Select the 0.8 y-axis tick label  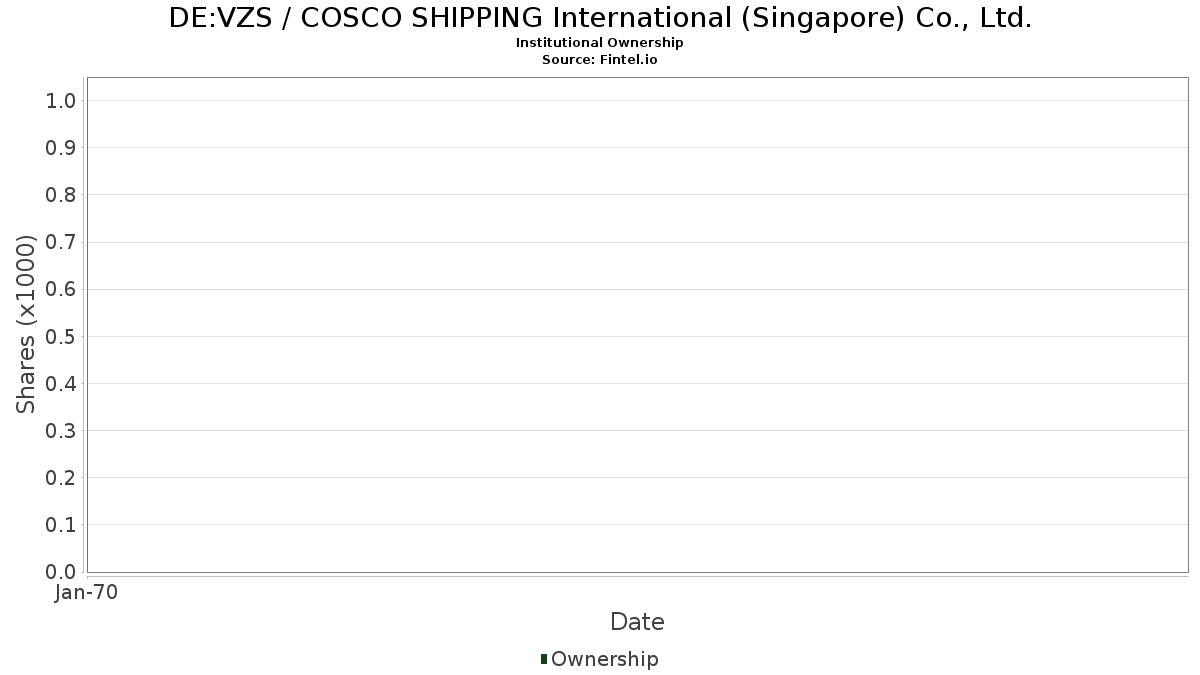coord(61,194)
